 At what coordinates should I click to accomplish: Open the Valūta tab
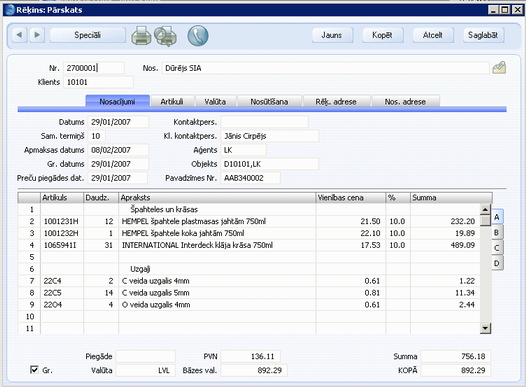point(215,101)
